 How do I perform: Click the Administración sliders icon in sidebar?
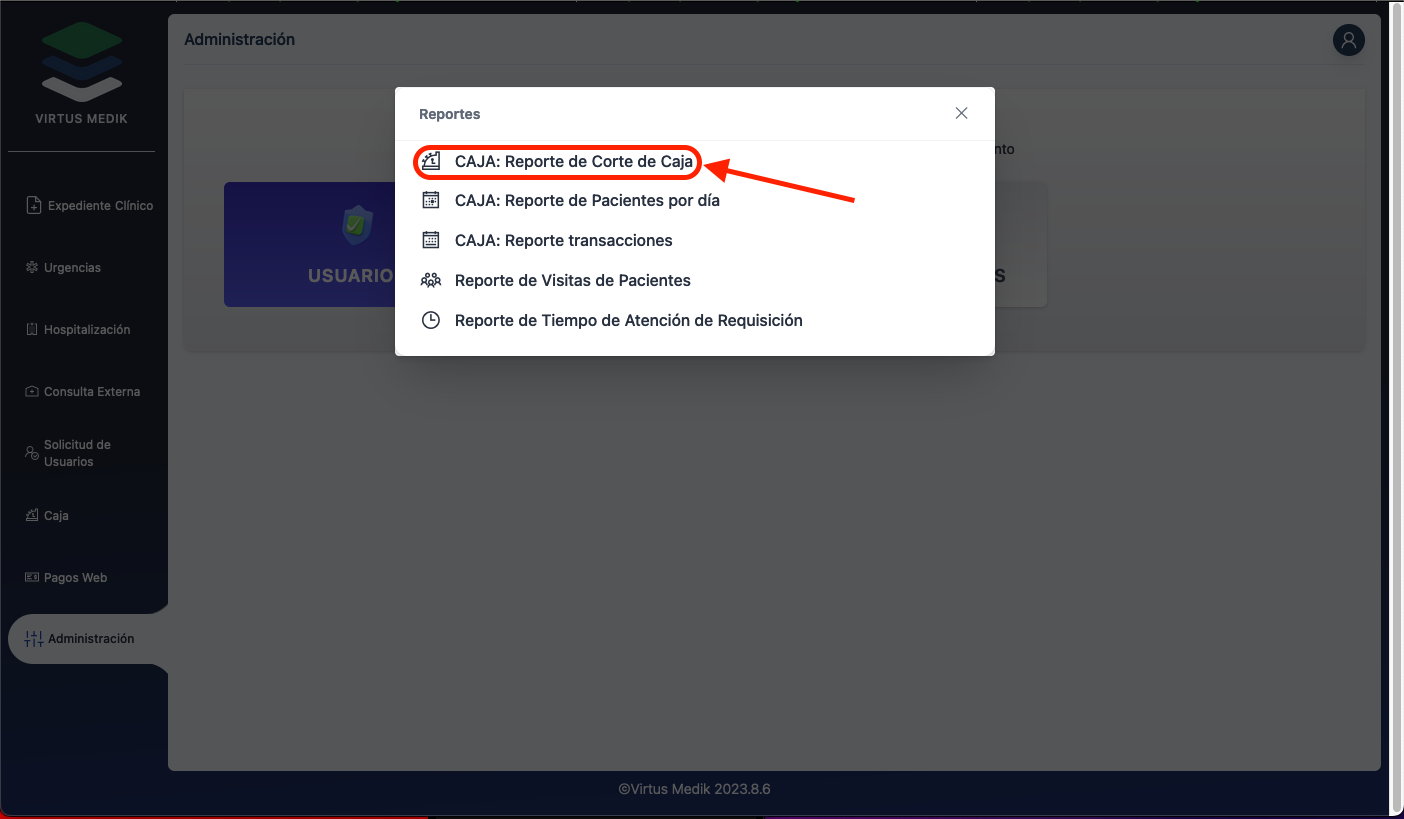[x=33, y=639]
